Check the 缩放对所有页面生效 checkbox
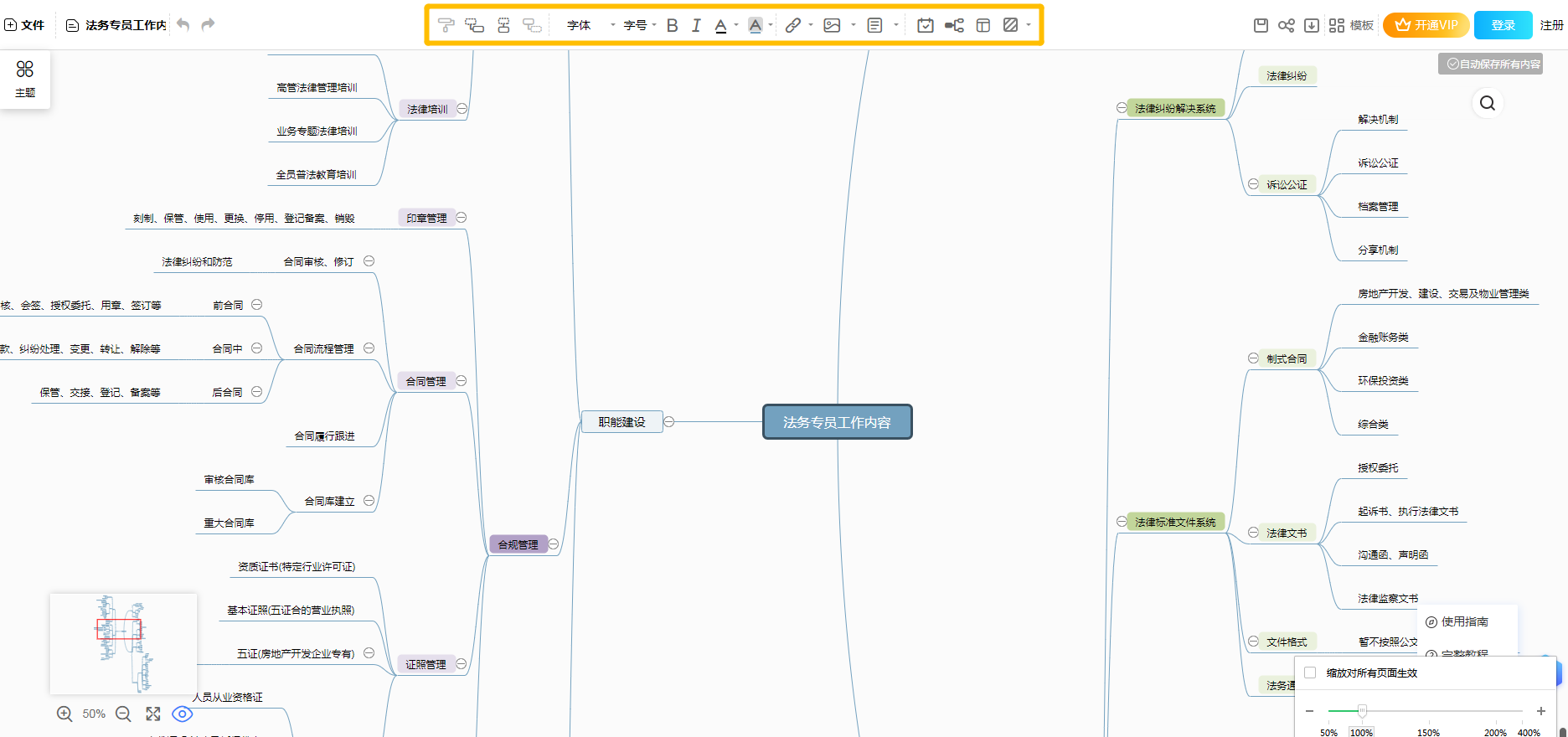Image resolution: width=1568 pixels, height=737 pixels. click(1310, 673)
